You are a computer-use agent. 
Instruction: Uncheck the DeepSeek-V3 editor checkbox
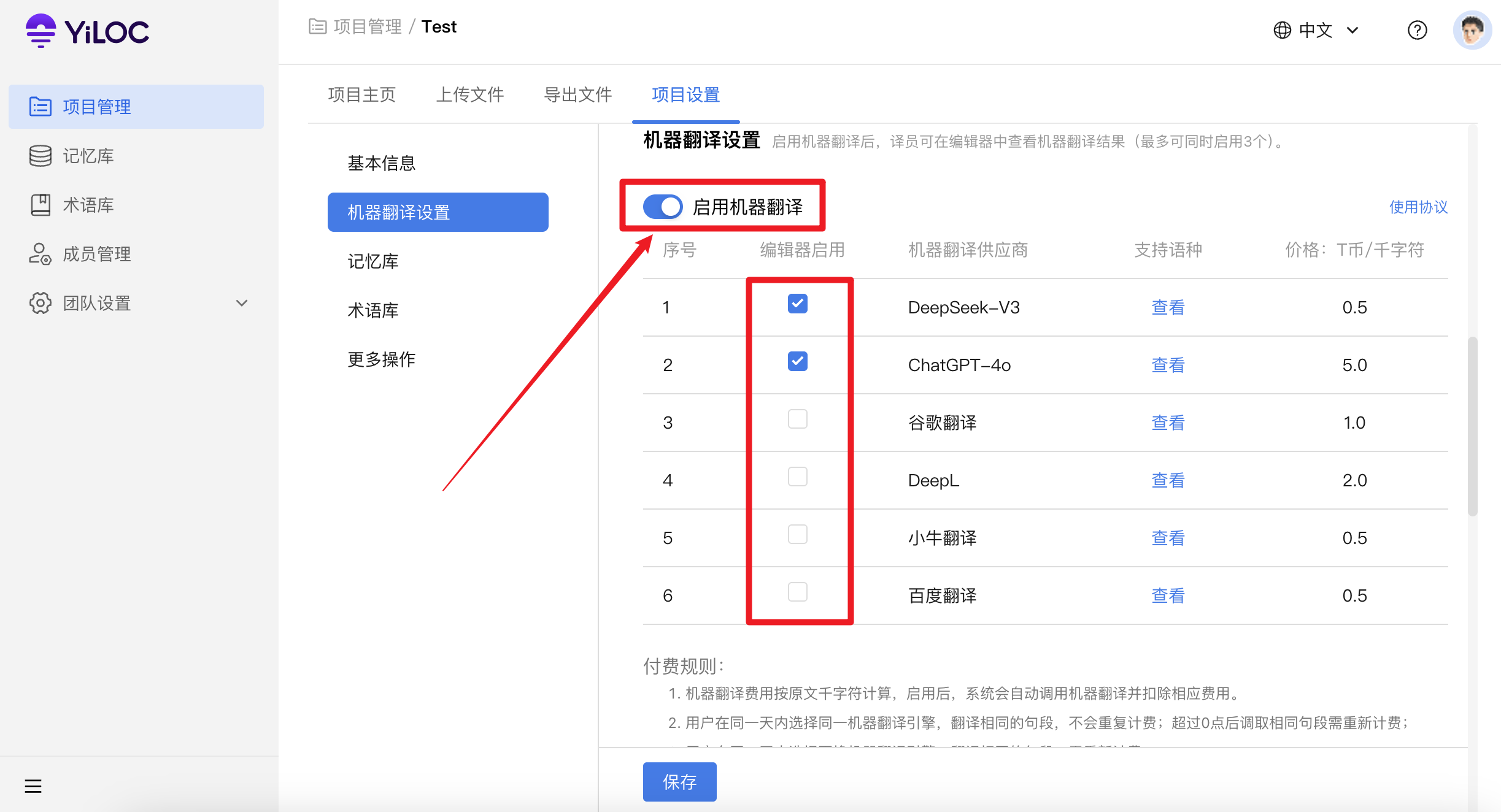[797, 304]
